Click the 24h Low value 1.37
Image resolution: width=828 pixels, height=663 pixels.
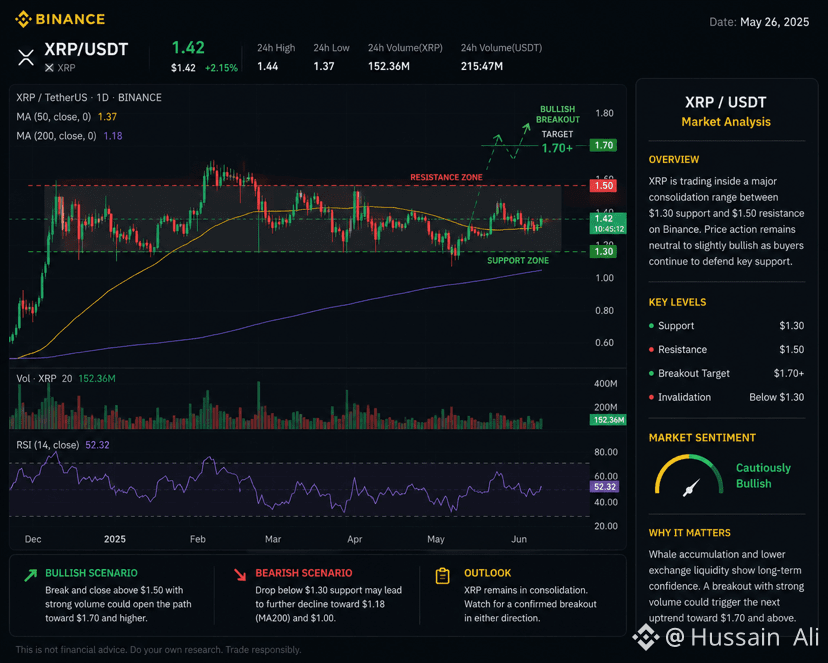click(x=324, y=67)
